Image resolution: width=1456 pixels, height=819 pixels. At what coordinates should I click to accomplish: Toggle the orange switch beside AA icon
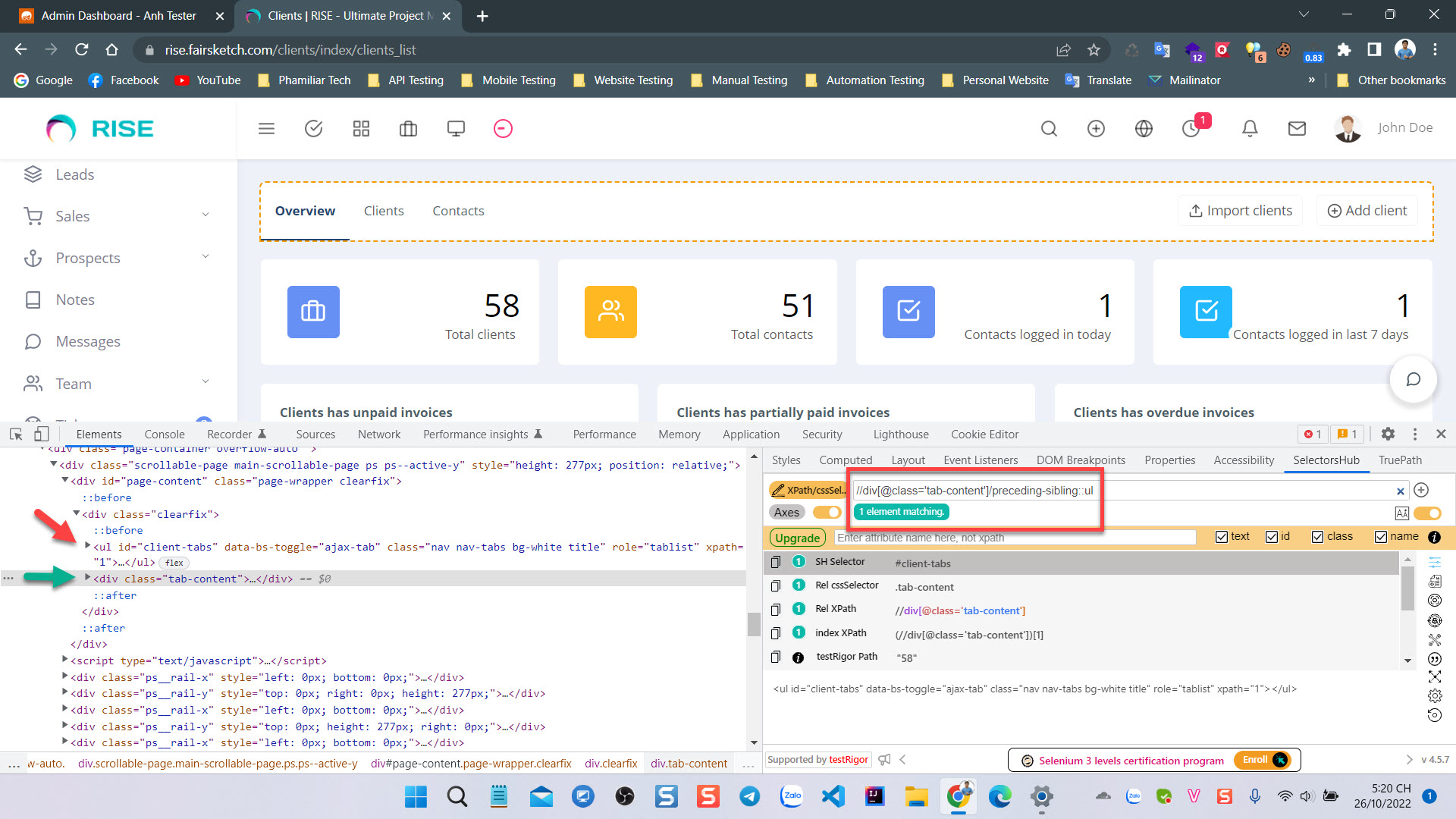1428,513
